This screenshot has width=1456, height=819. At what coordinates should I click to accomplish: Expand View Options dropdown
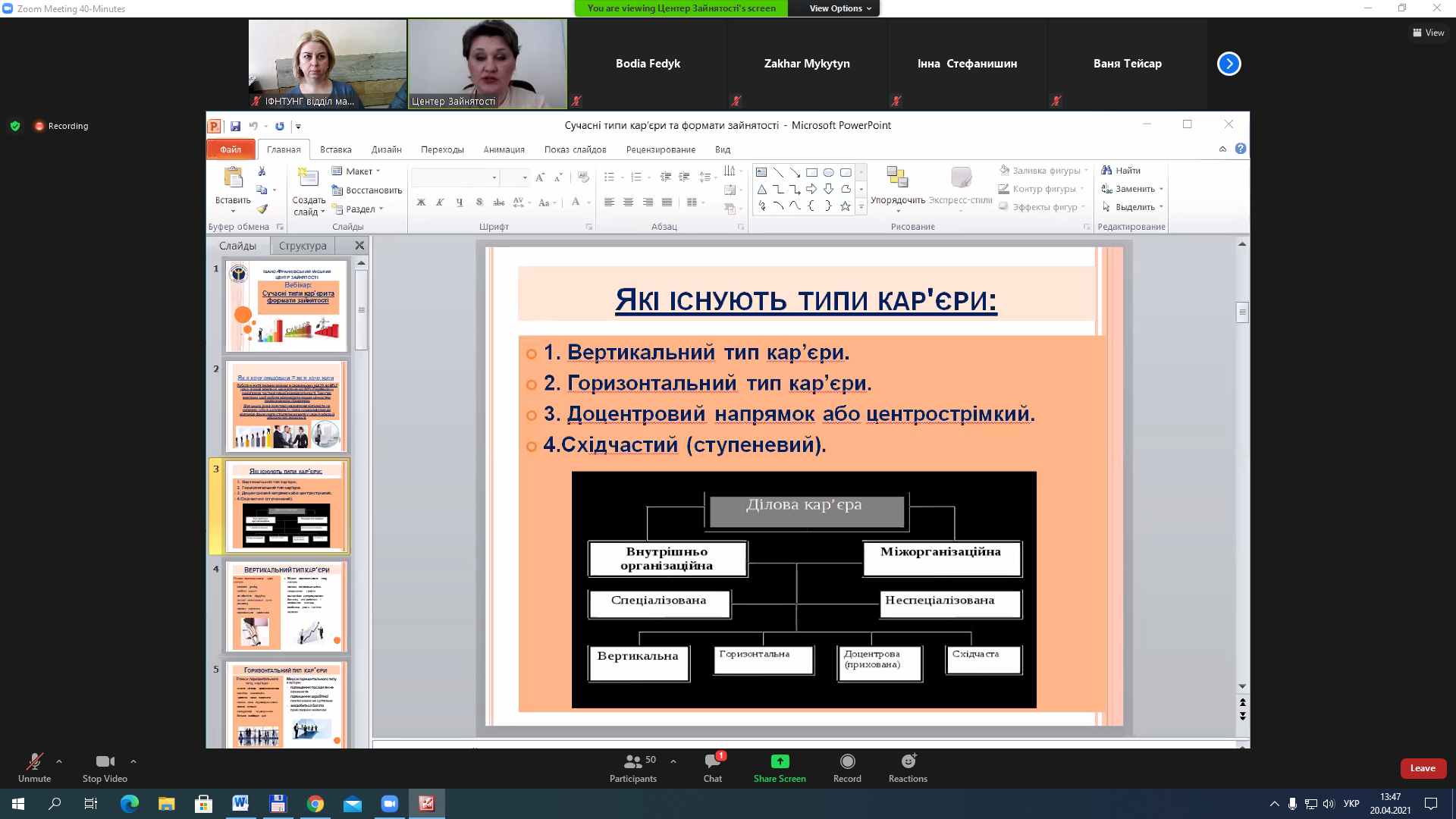(840, 8)
